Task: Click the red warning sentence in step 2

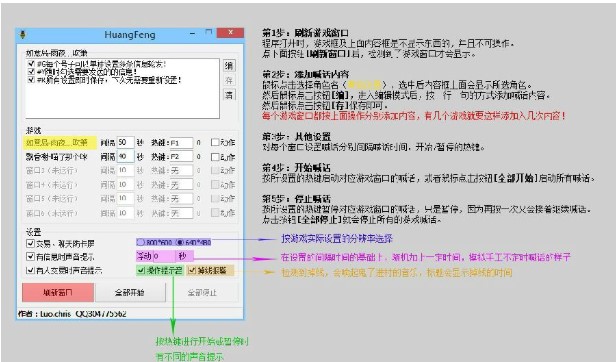Action: click(414, 116)
